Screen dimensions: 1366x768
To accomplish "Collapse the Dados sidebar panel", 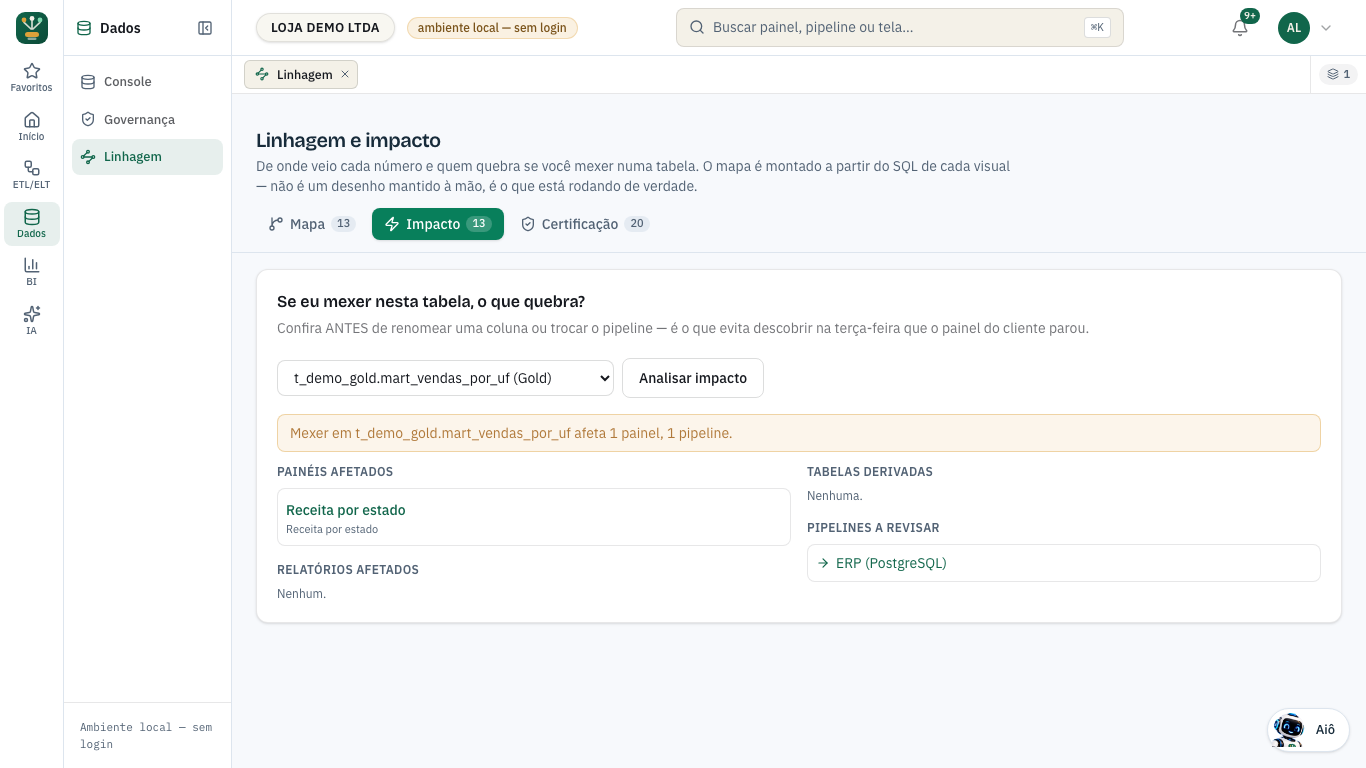I will (x=205, y=28).
